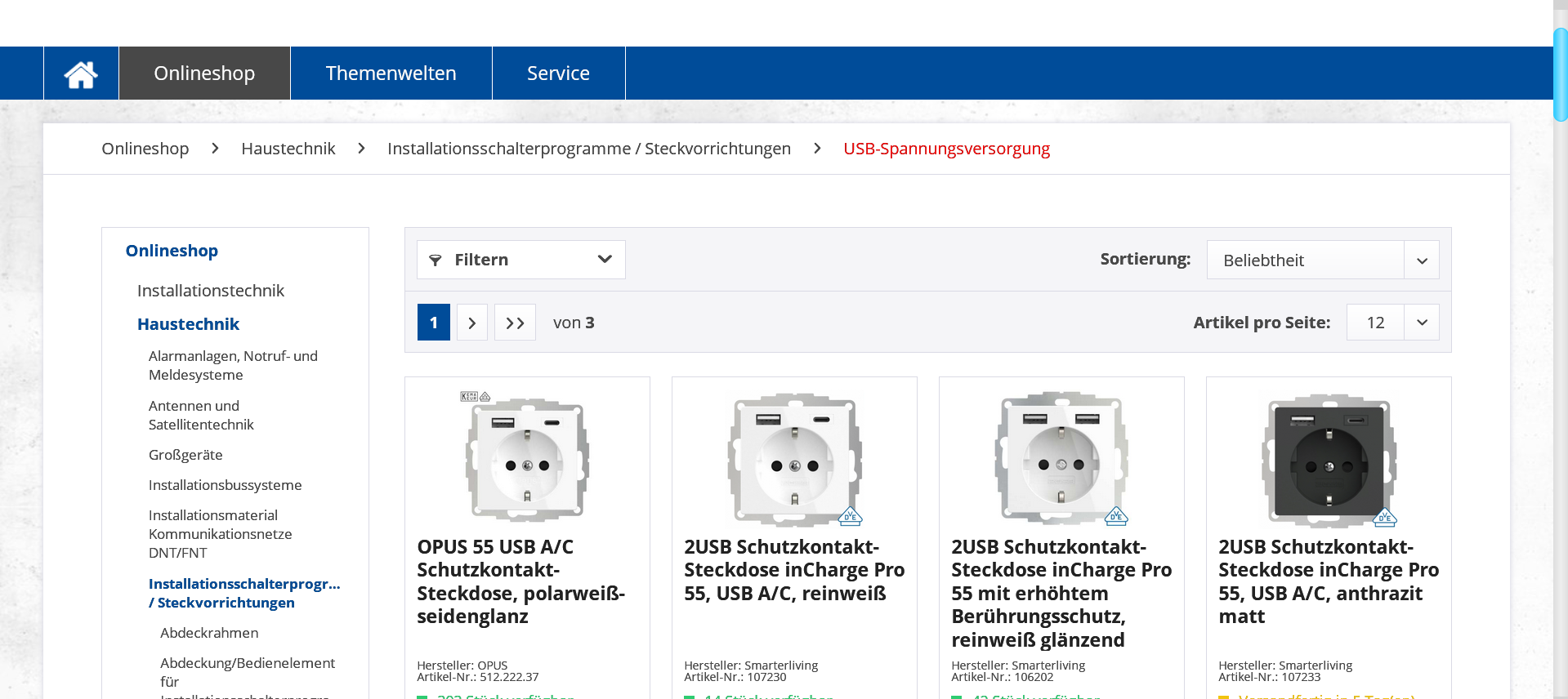Go to next page arrow
Screen dimensions: 1568x699
[472, 323]
